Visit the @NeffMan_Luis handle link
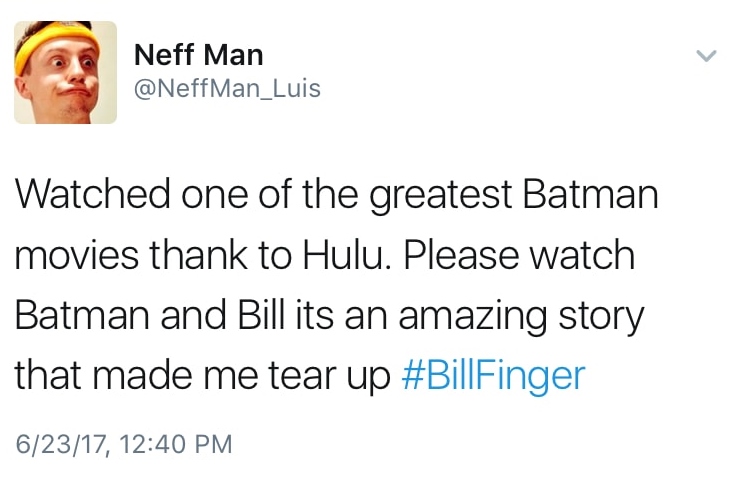This screenshot has width=730, height=478. (227, 88)
